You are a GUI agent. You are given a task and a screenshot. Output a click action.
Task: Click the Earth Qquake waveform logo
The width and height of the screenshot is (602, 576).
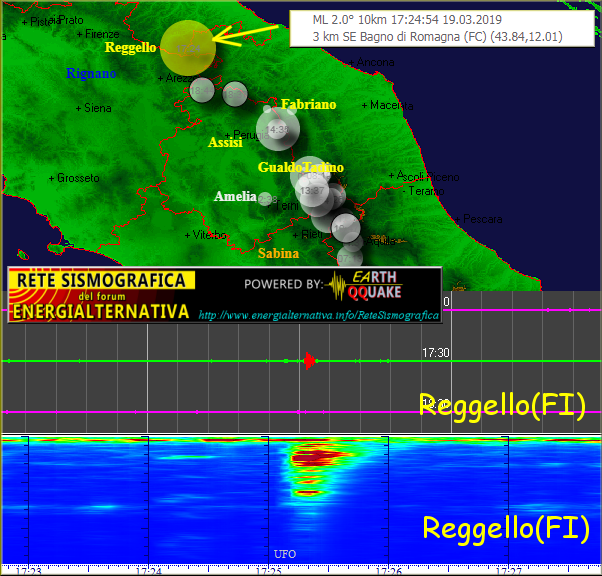click(364, 285)
